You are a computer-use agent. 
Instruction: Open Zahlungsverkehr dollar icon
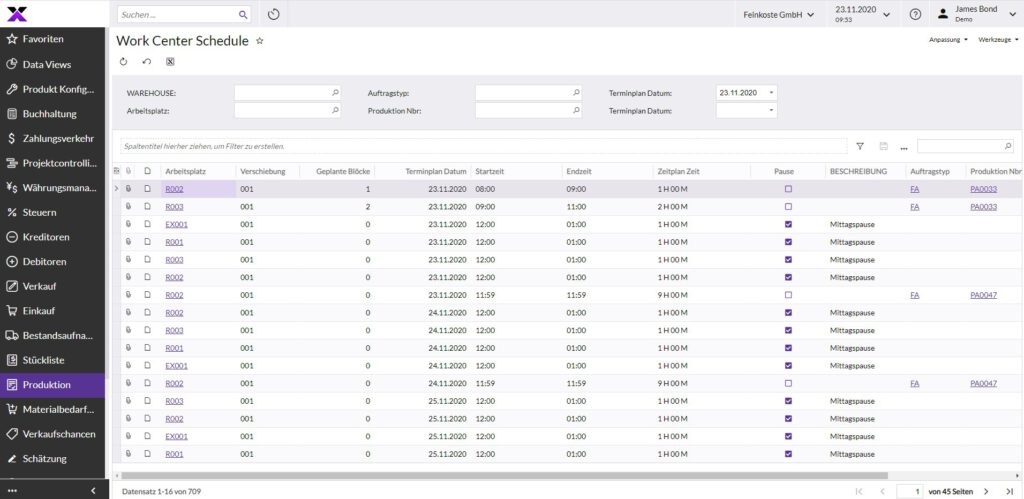coord(11,138)
